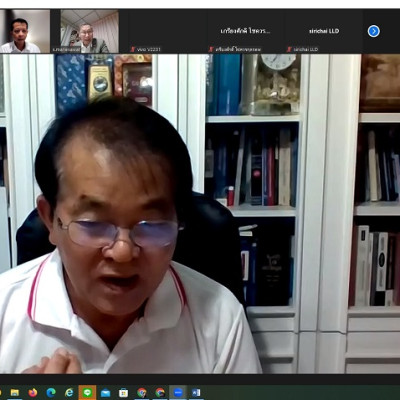The image size is (400, 400).
Task: Select the video thumbnail of man in grey suit
Action: pyautogui.click(x=90, y=31)
